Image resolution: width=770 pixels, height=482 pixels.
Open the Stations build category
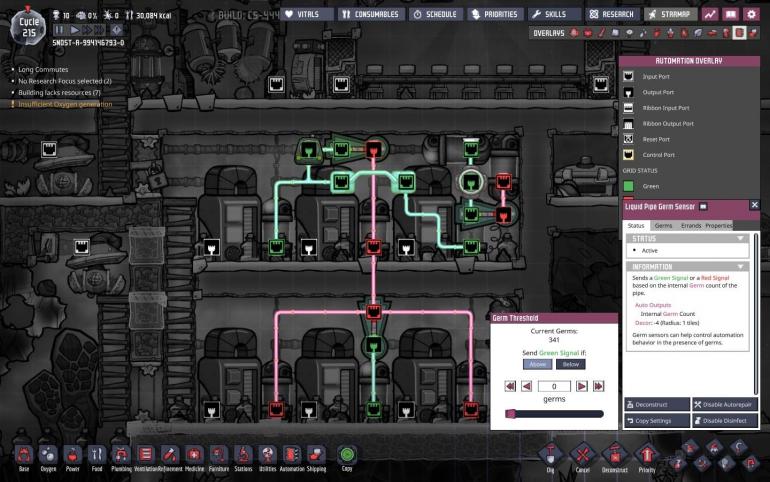click(243, 456)
